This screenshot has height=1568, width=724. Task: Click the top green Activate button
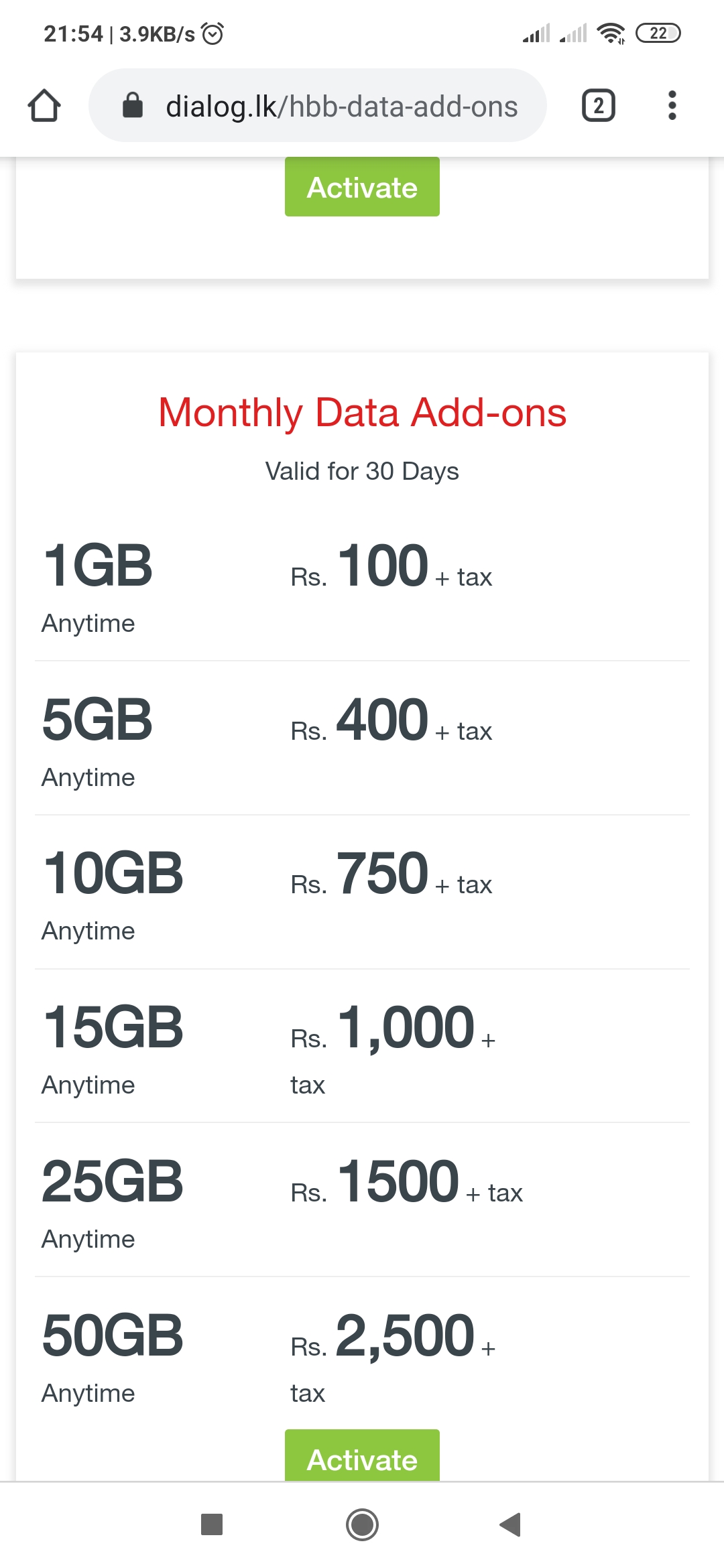[x=362, y=187]
